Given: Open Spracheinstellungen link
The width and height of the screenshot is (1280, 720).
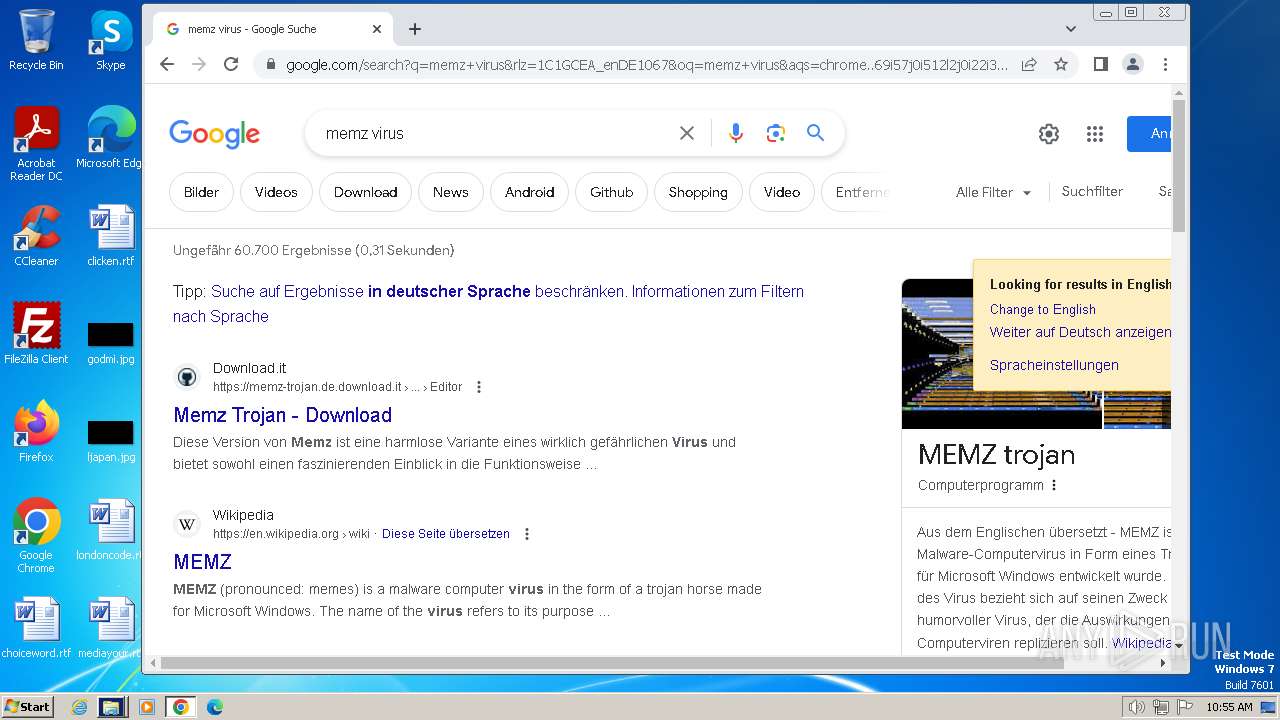Looking at the screenshot, I should coord(1054,365).
